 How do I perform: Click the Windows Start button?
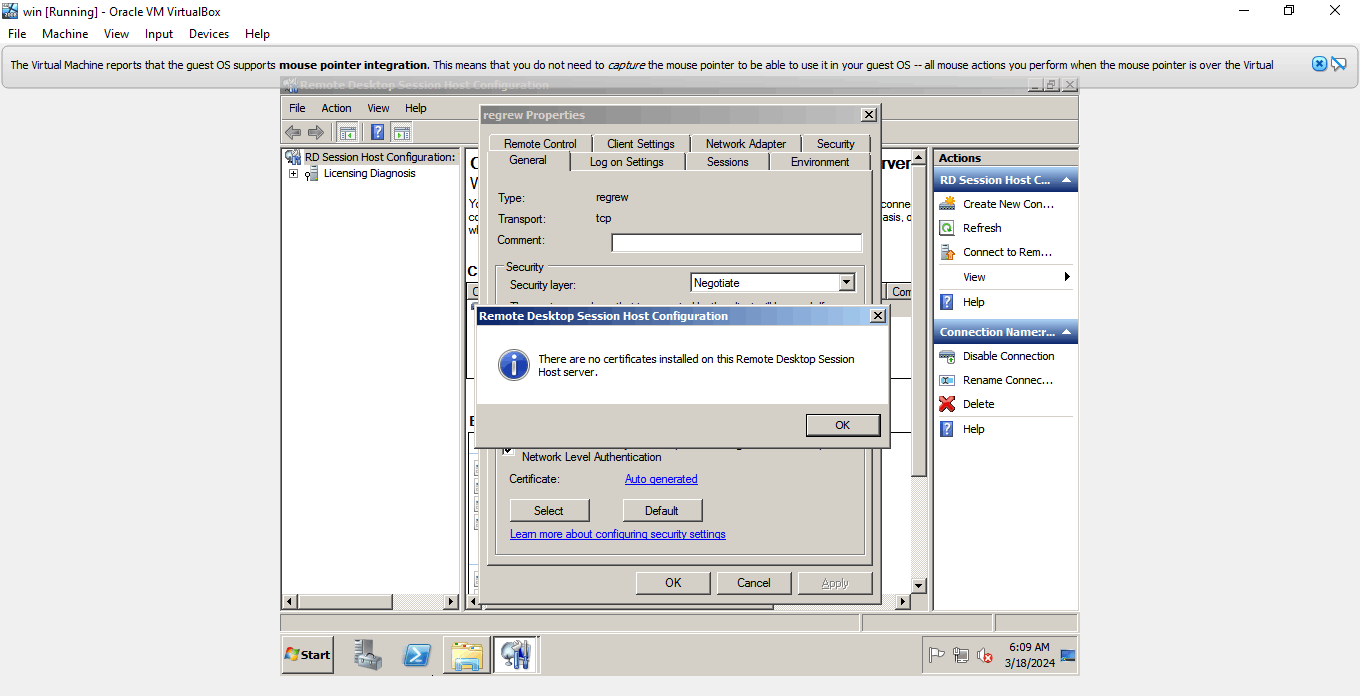[308, 655]
